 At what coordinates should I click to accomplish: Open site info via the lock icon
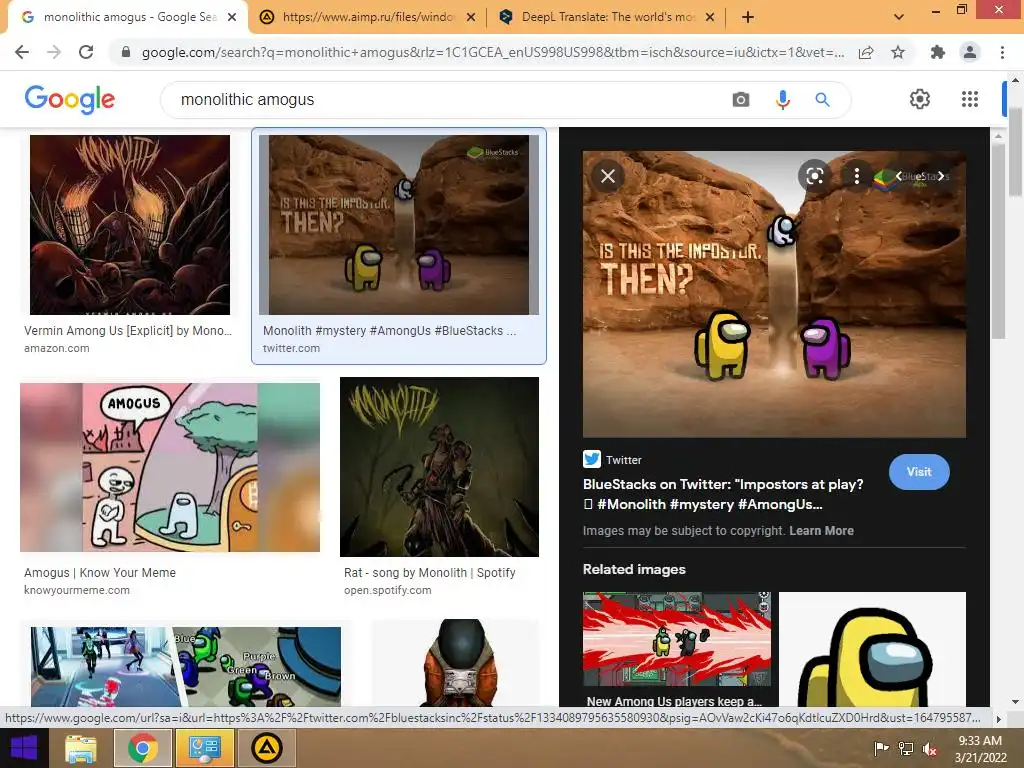tap(126, 52)
